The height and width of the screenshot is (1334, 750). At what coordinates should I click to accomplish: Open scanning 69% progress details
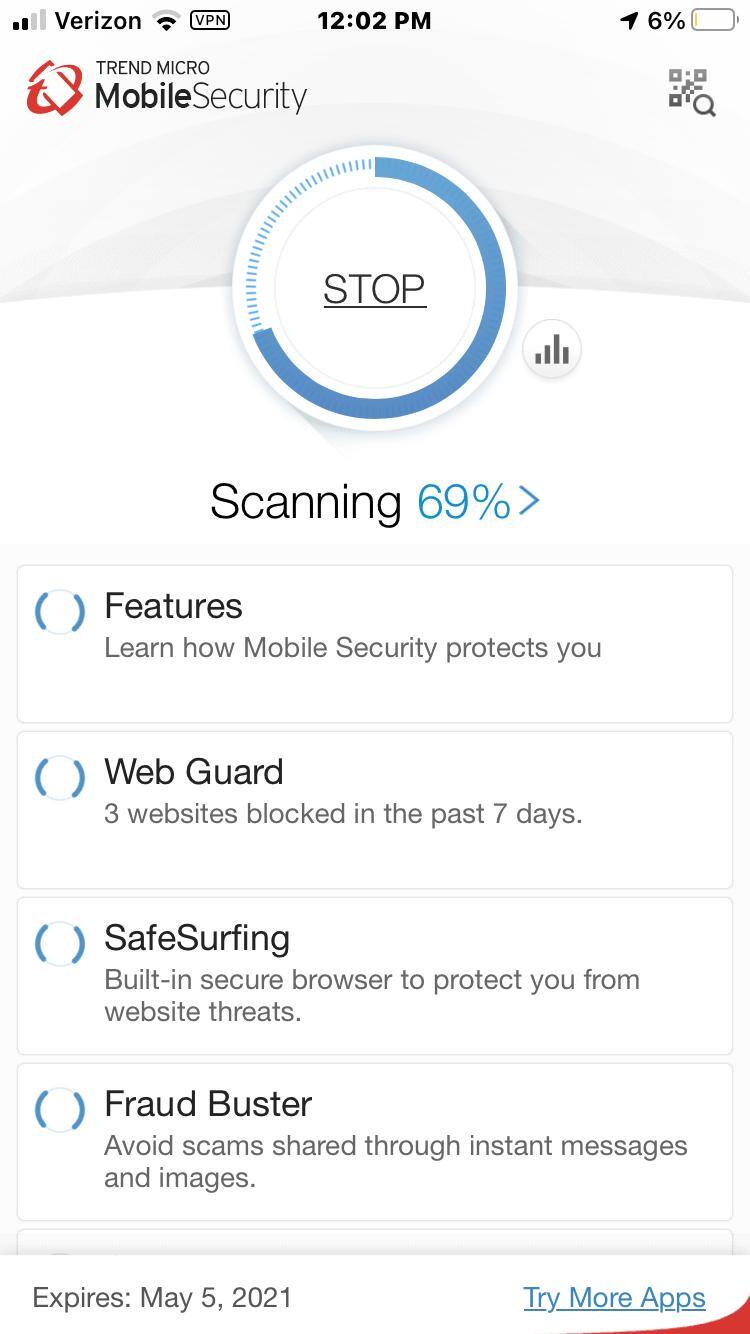(x=463, y=501)
